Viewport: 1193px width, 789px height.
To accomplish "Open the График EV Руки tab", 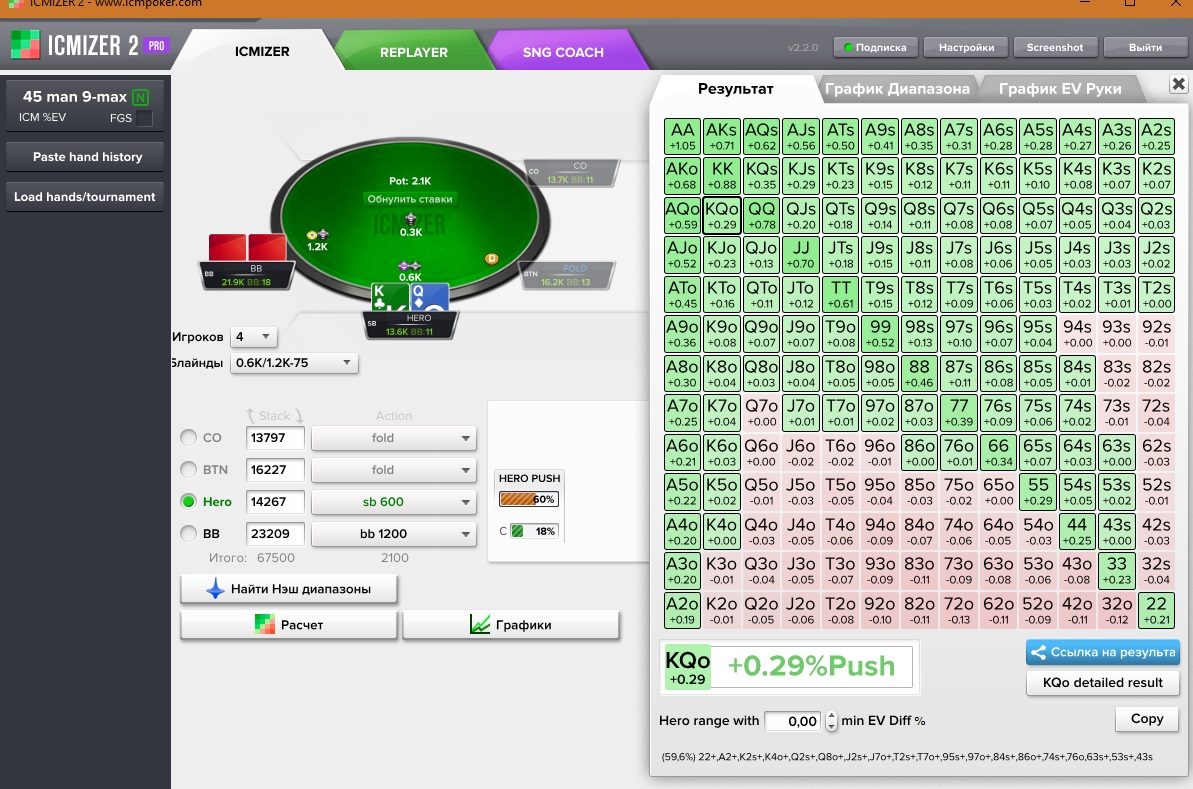I will (1060, 89).
